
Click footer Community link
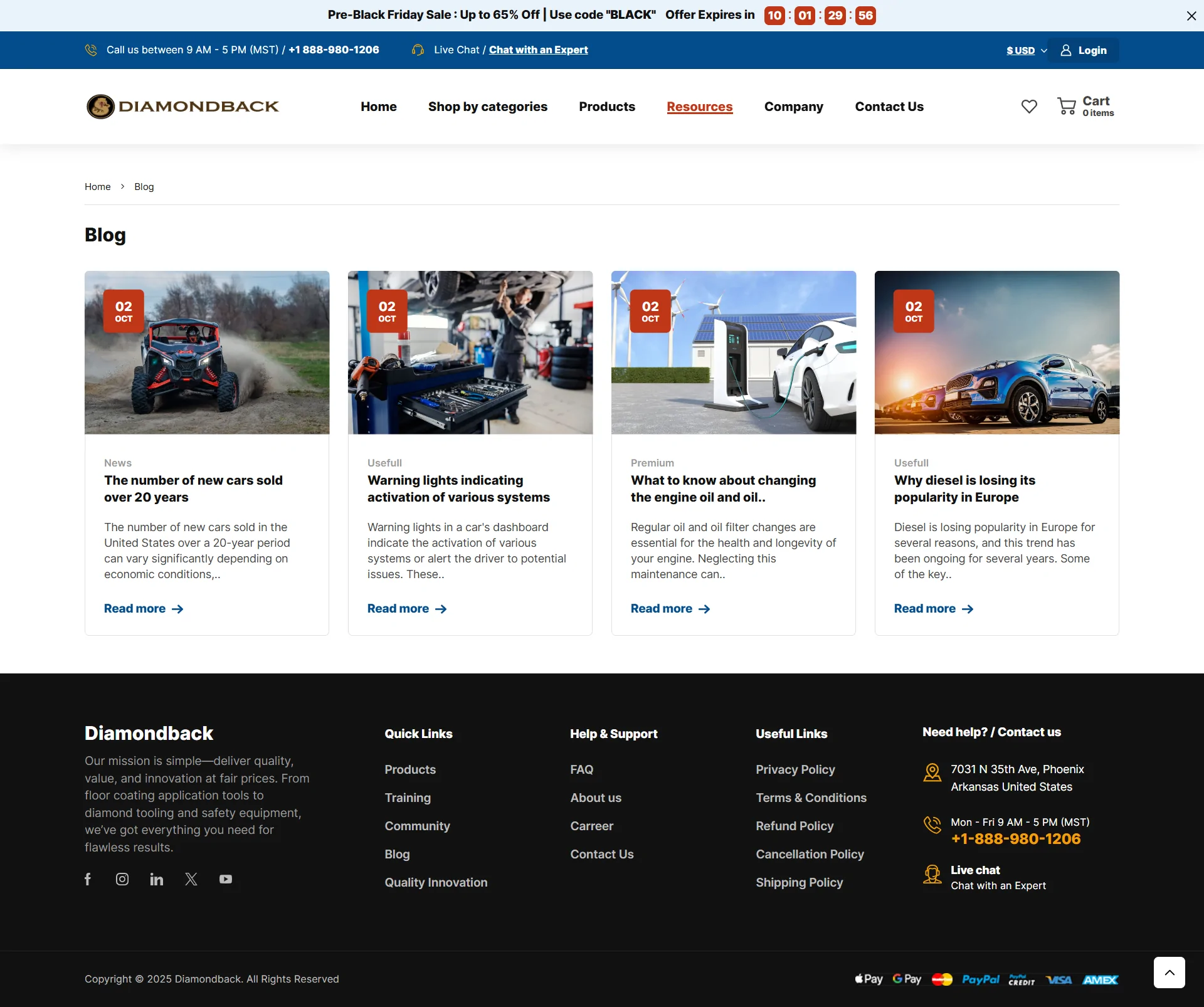[418, 826]
